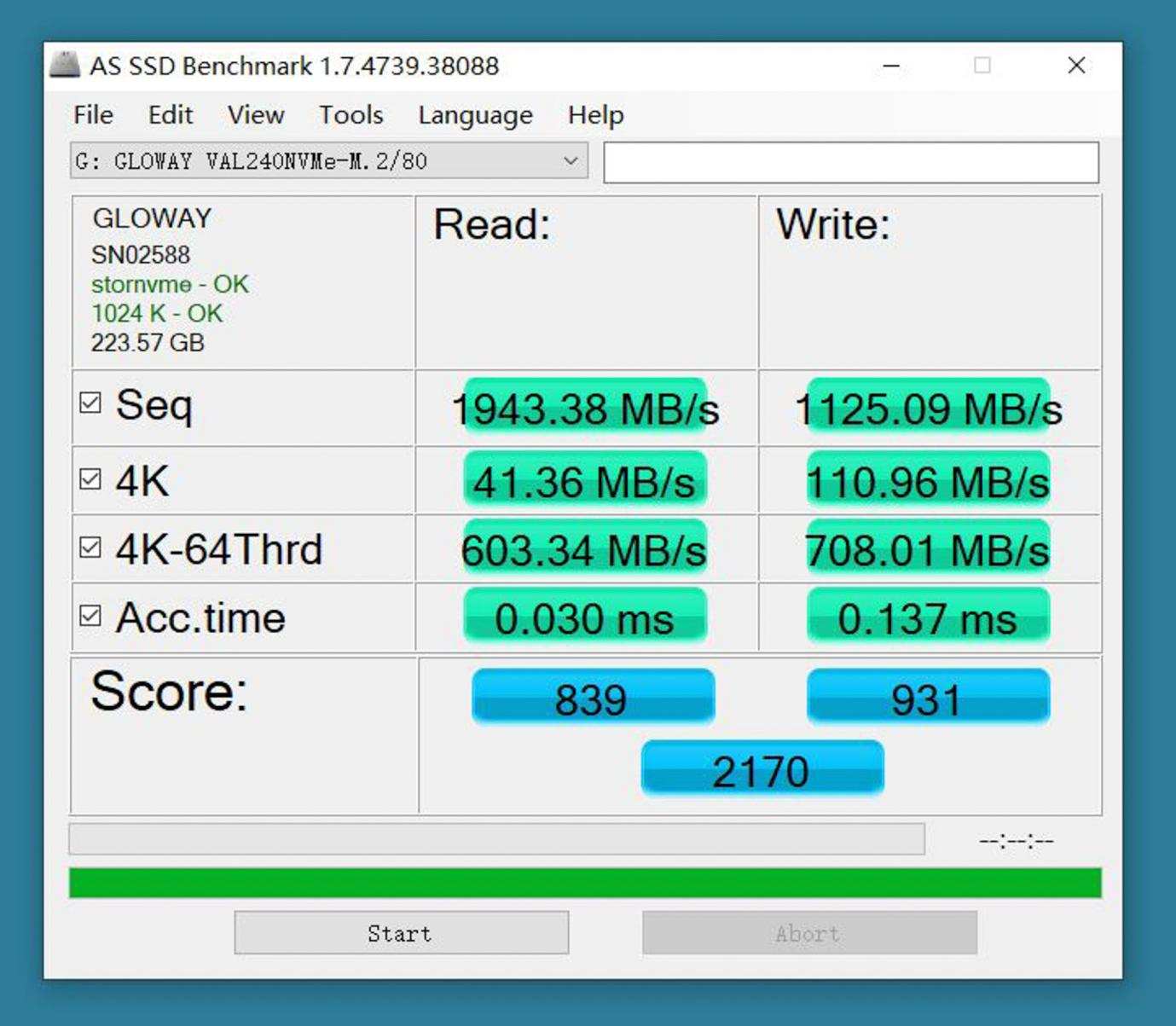This screenshot has height=1026, width=1176.
Task: Select the 4K-64Thrd read result 603.34 MB/s
Action: pyautogui.click(x=585, y=549)
